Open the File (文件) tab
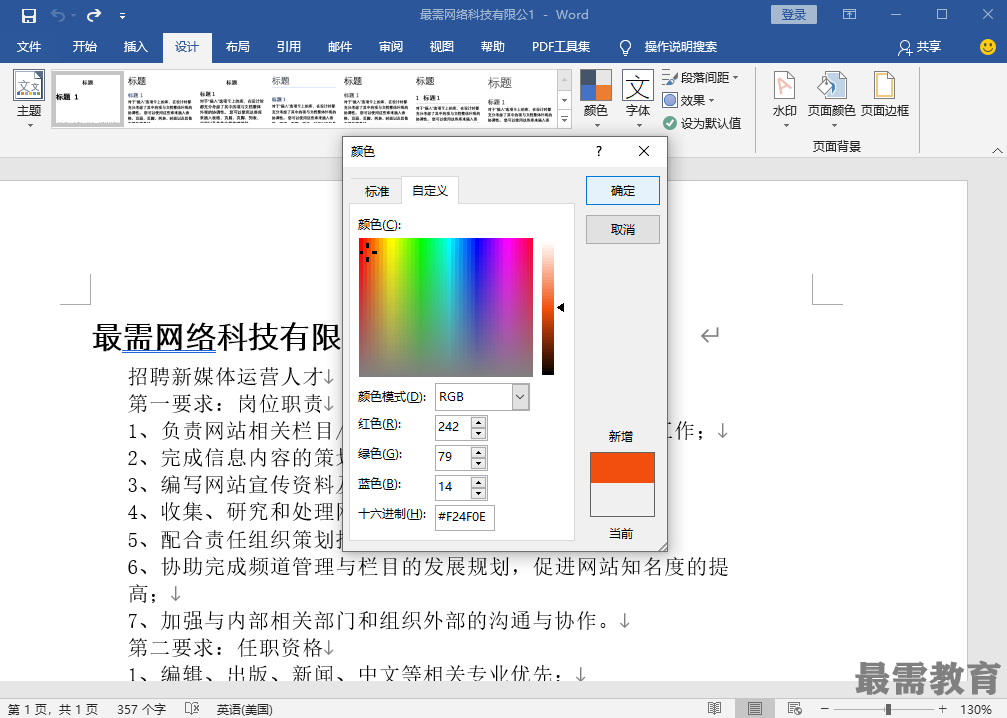This screenshot has width=1007, height=718. point(29,47)
